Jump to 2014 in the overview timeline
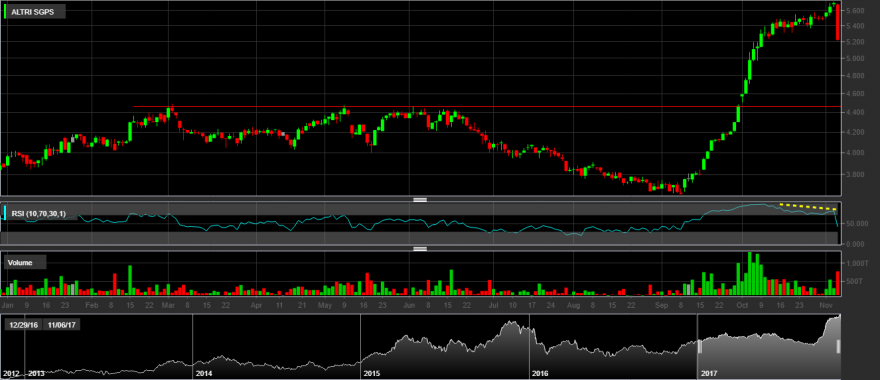880x380 pixels. [204, 373]
